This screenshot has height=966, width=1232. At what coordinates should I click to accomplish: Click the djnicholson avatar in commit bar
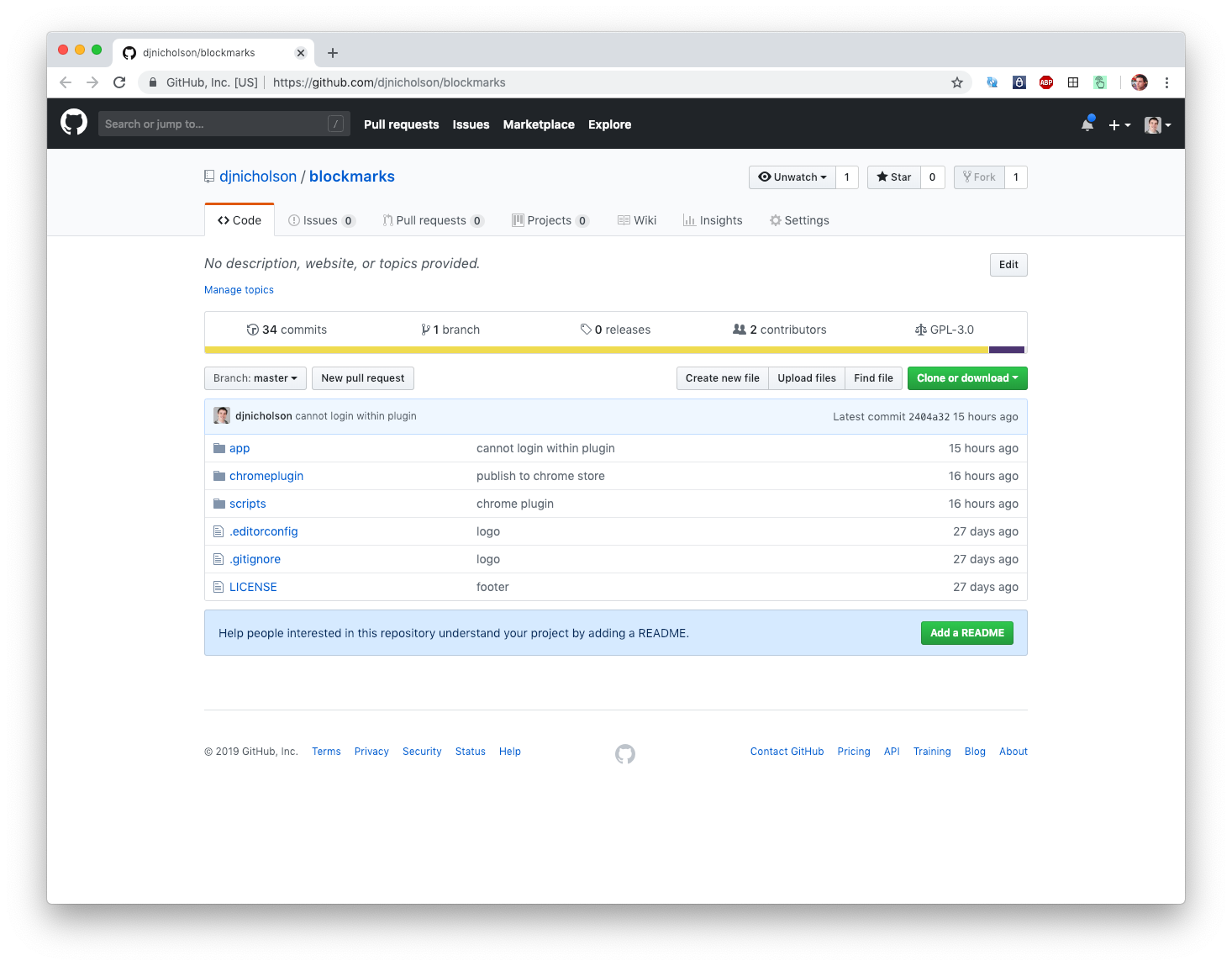coord(222,415)
